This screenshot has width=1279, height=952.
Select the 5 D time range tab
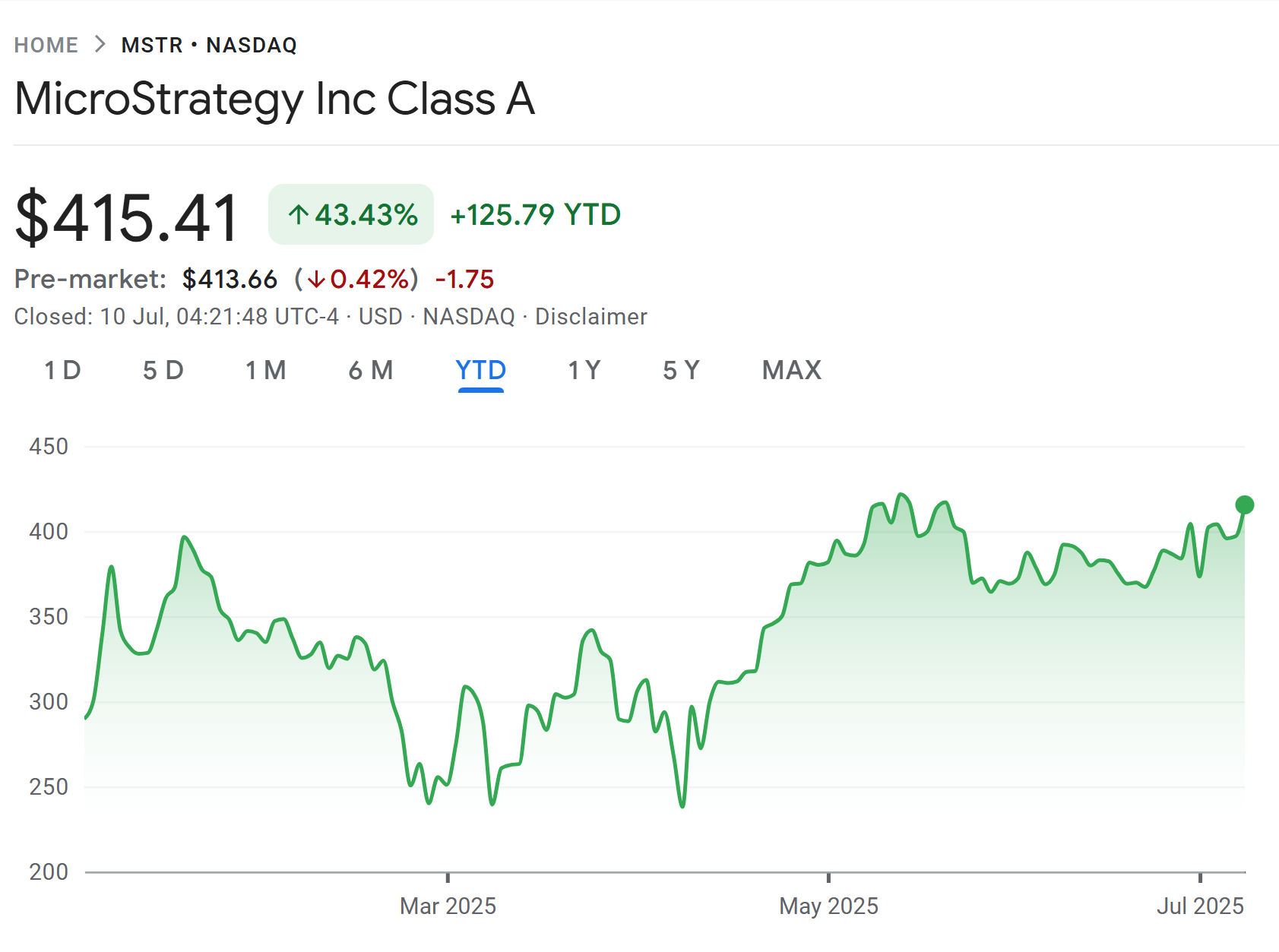point(163,371)
